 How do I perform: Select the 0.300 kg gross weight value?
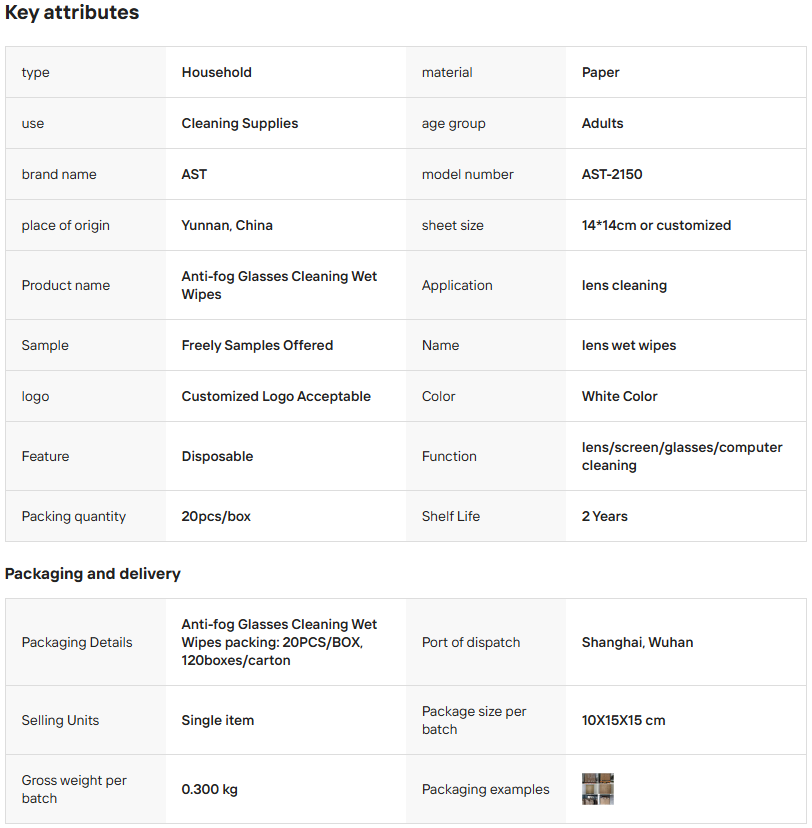pyautogui.click(x=210, y=789)
